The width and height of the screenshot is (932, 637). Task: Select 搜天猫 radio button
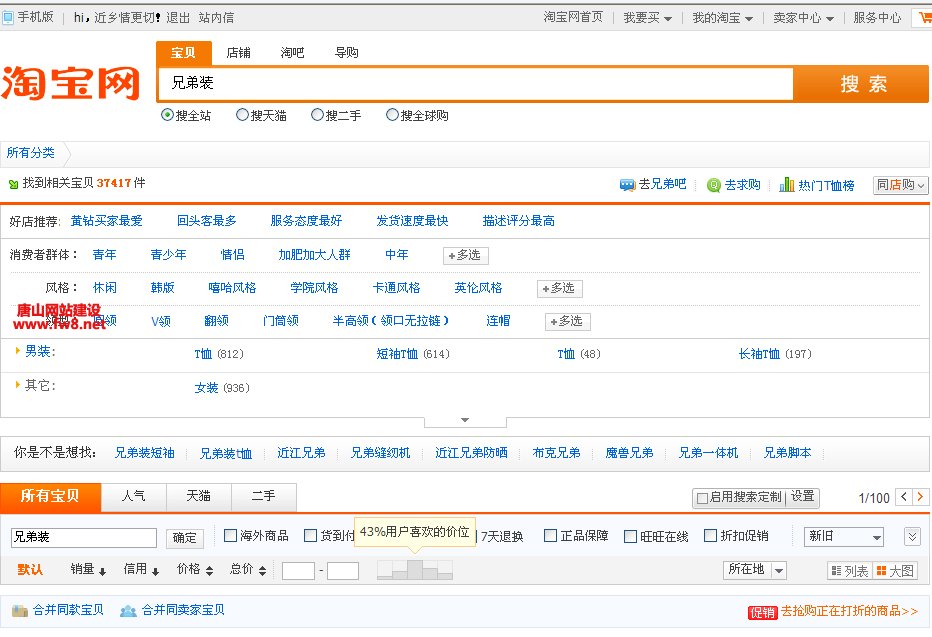click(x=242, y=115)
